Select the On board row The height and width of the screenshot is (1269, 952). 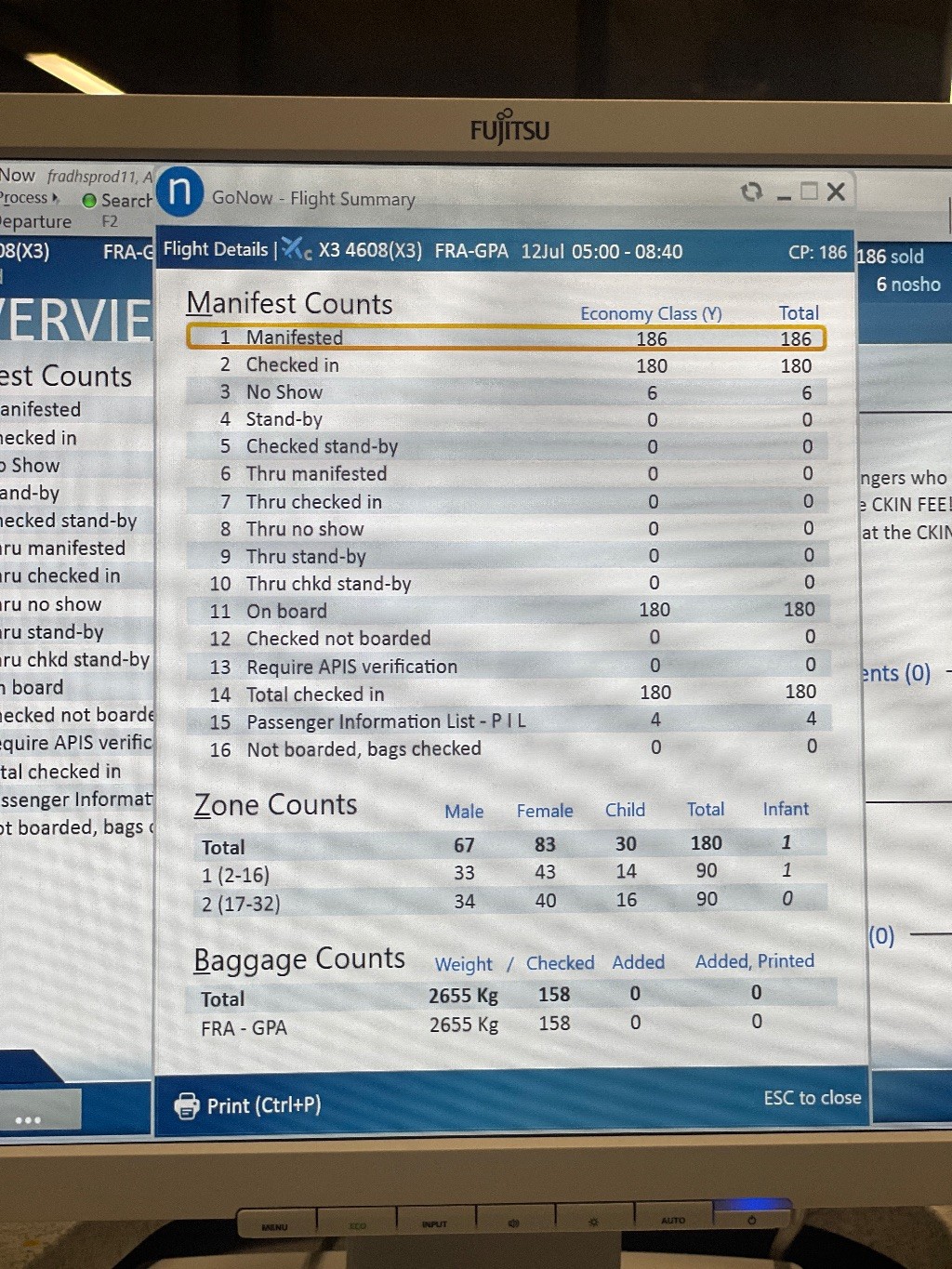click(x=506, y=611)
